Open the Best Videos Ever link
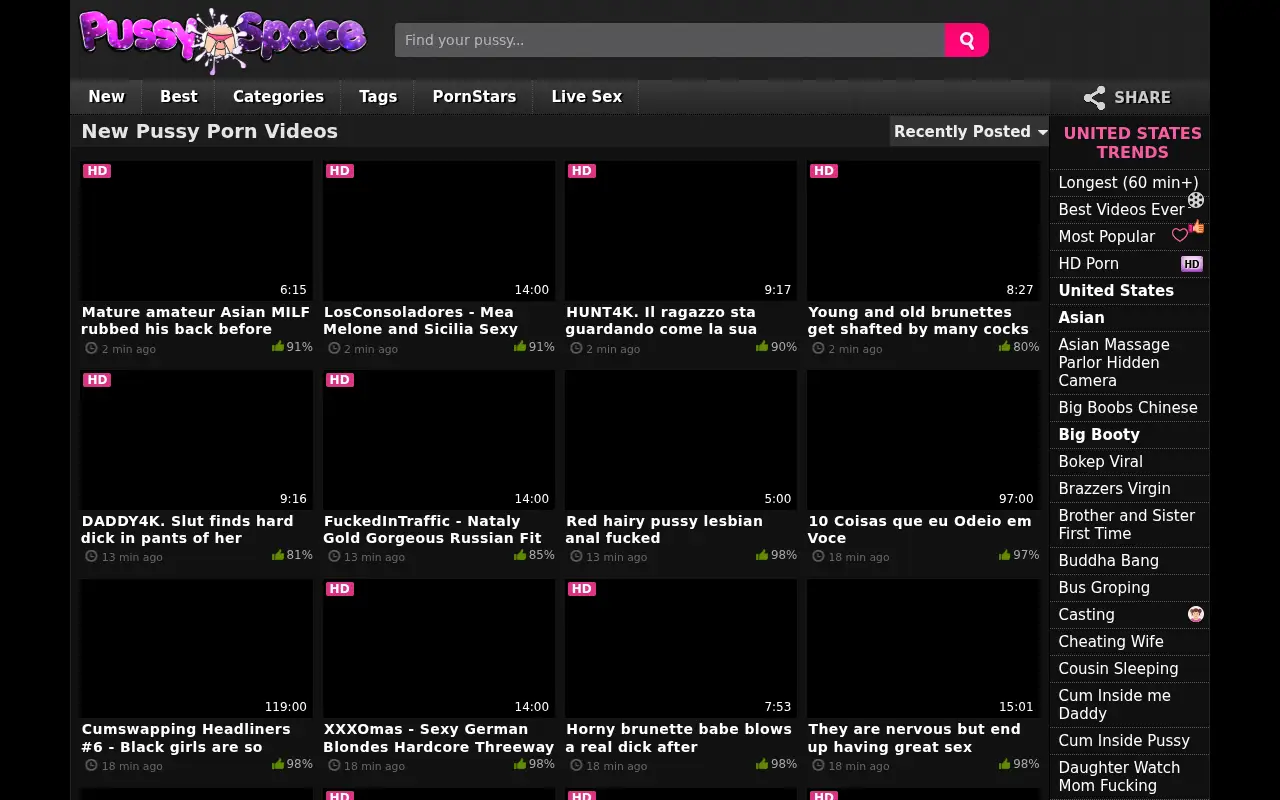The image size is (1280, 800). point(1121,210)
